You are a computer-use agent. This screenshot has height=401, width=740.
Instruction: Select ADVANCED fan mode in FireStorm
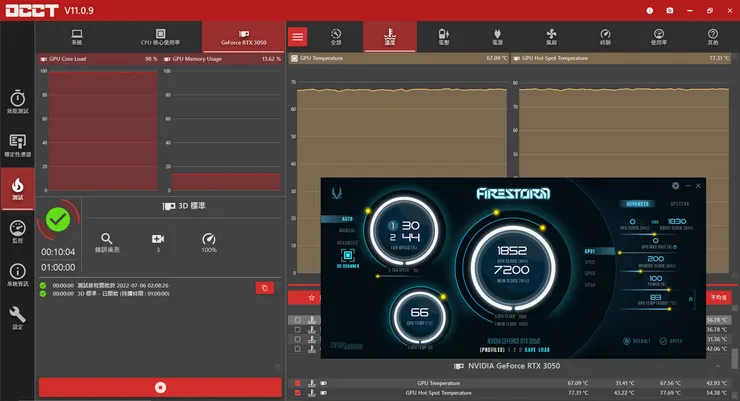[x=347, y=242]
